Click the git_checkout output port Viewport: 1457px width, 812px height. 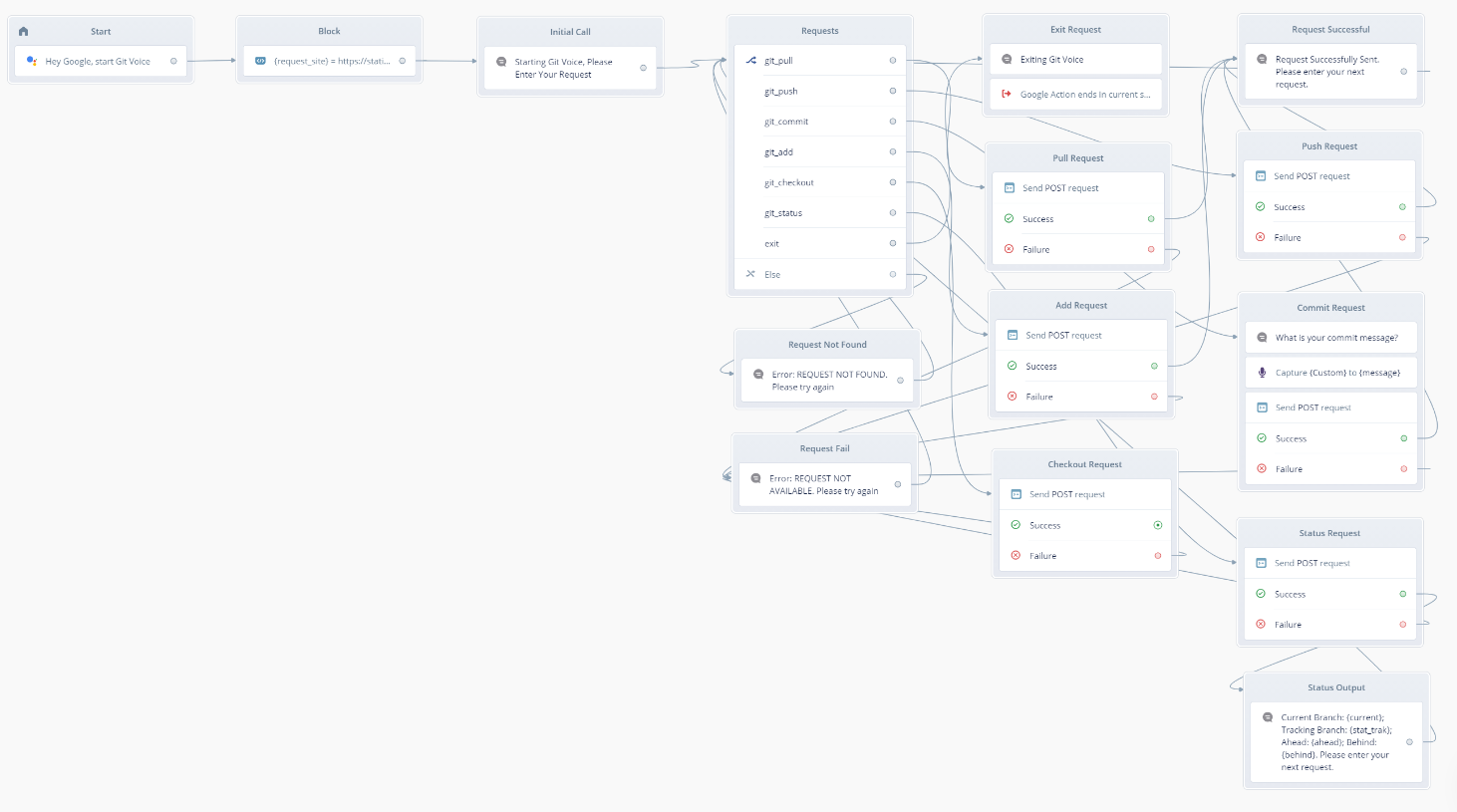tap(893, 182)
